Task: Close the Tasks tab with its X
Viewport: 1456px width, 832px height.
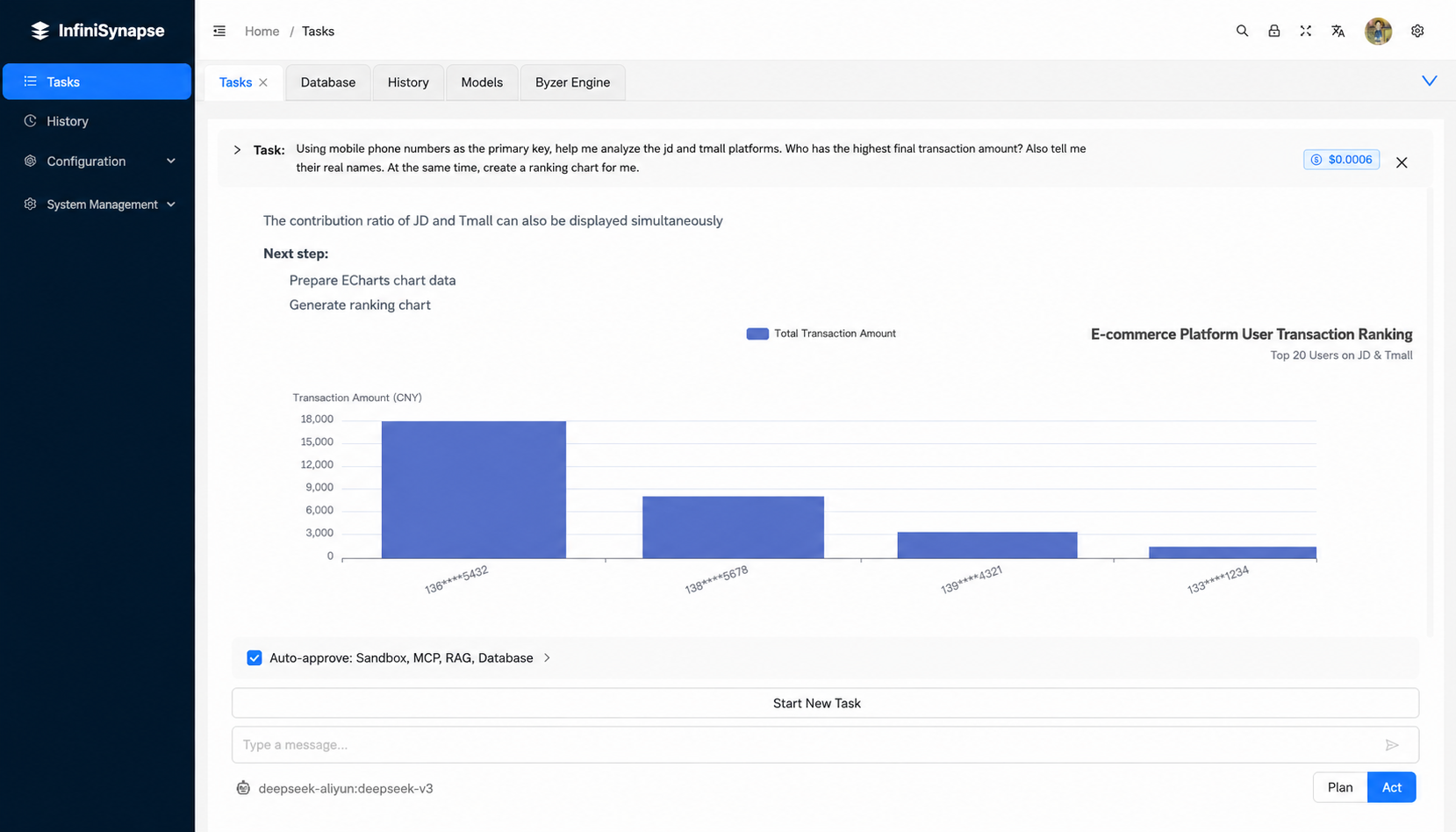Action: [x=263, y=82]
